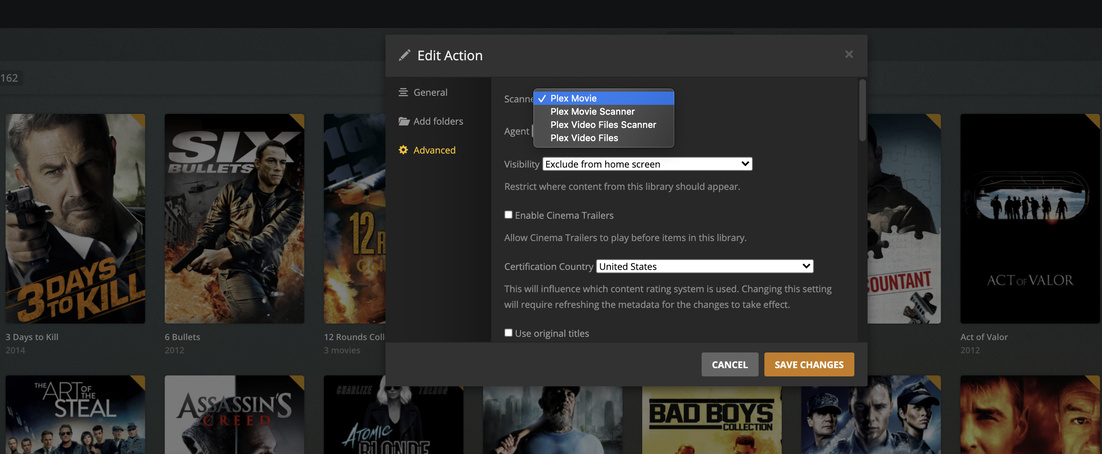This screenshot has height=454, width=1102.
Task: Enable Cinema Trailers checkbox
Action: pyautogui.click(x=508, y=215)
